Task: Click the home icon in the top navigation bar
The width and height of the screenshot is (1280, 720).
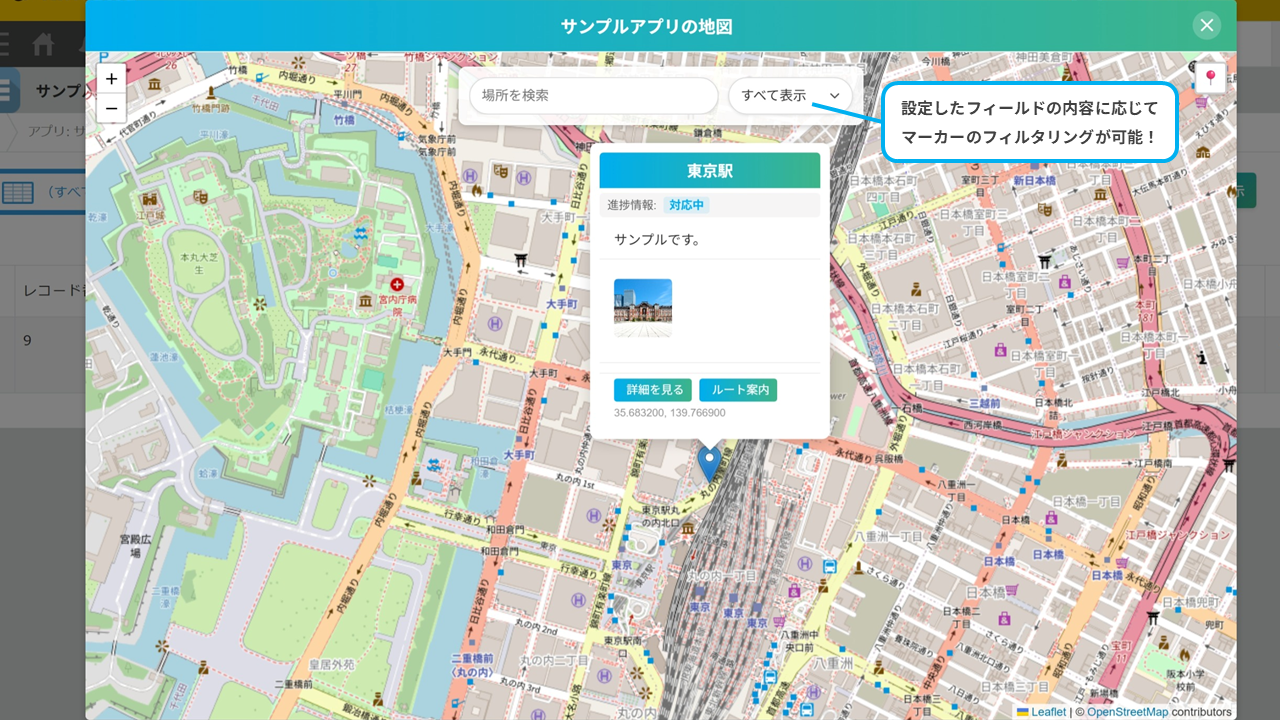Action: coord(44,44)
